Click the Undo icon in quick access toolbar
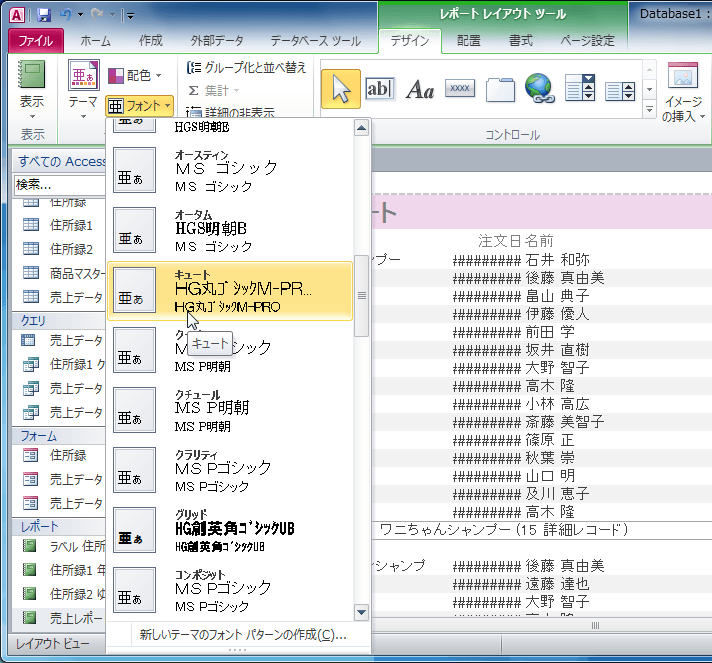The width and height of the screenshot is (712, 663). (65, 15)
